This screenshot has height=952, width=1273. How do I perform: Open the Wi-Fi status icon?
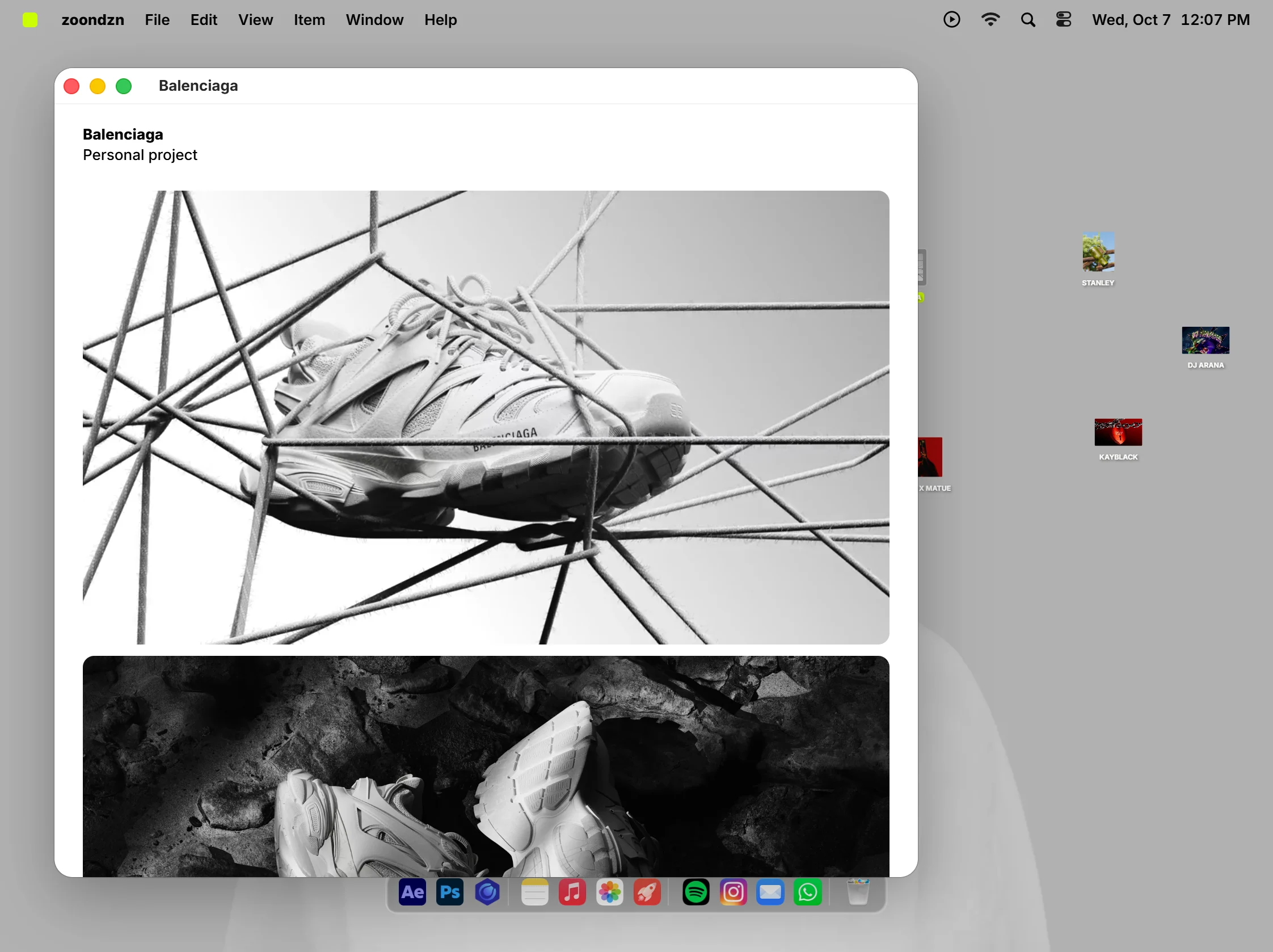(x=990, y=19)
